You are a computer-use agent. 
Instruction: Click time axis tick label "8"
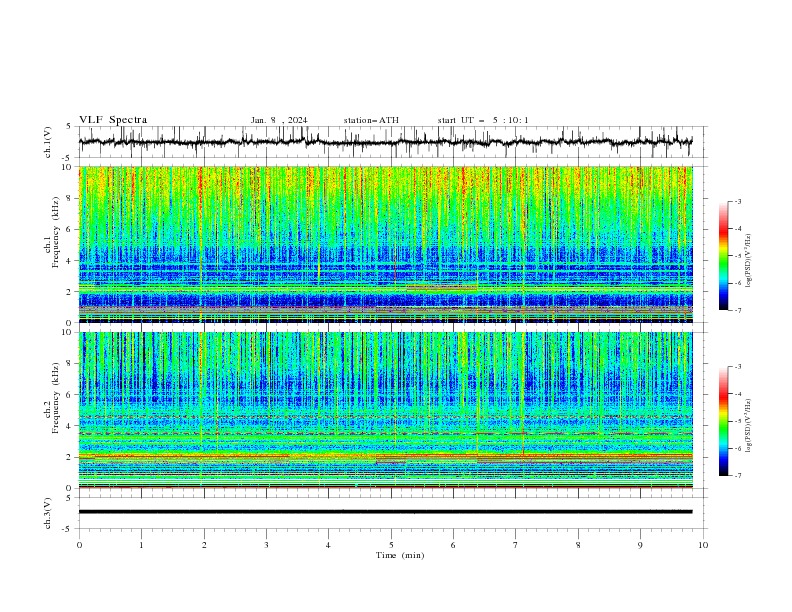pos(578,545)
